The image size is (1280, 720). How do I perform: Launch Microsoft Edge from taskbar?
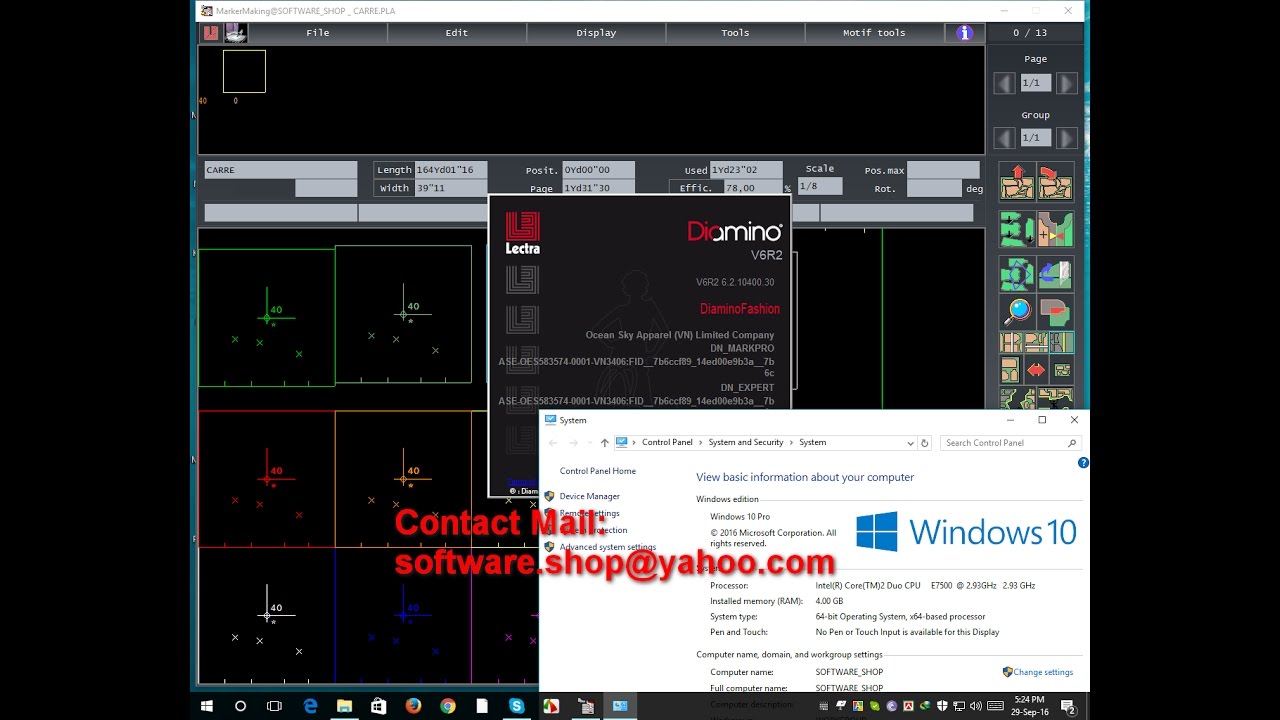(310, 706)
